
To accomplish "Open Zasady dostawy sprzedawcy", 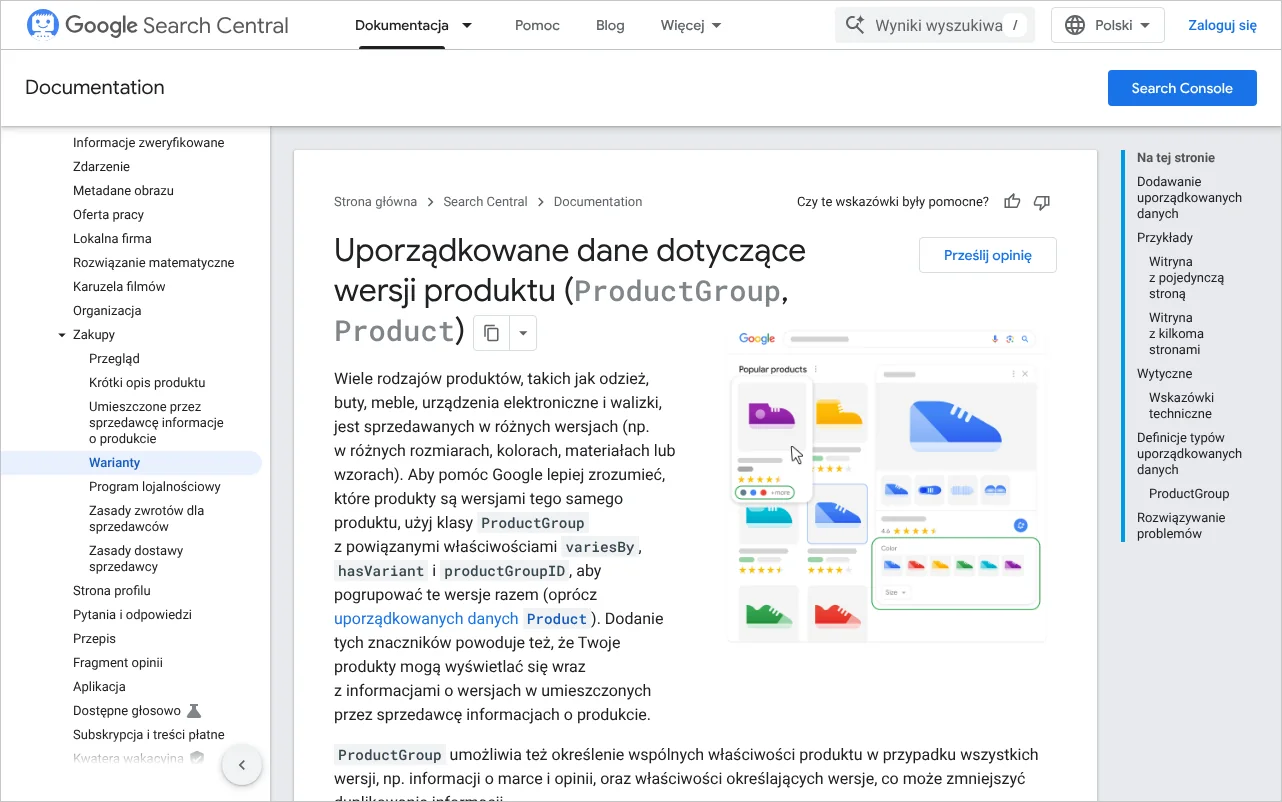I will (136, 559).
